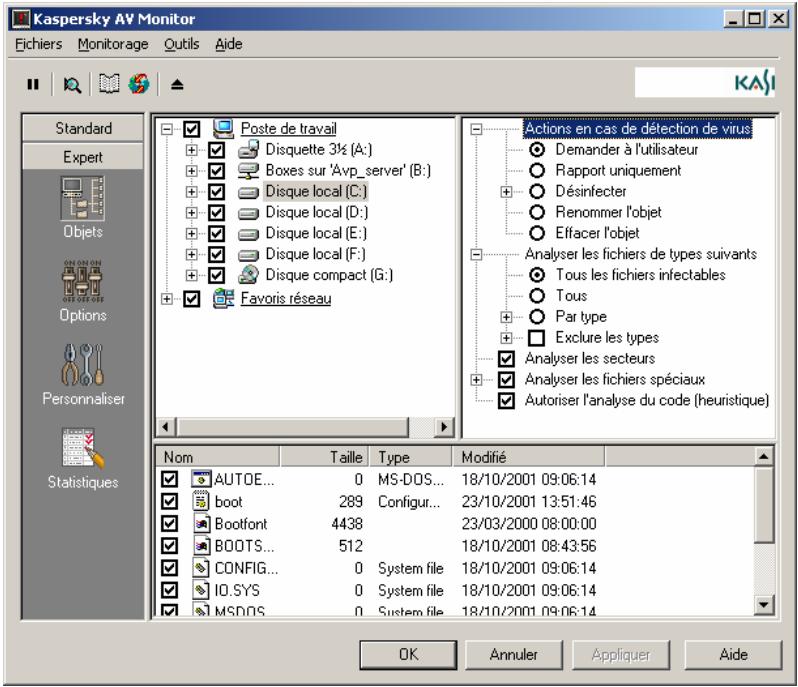Click the drive icon for Disque local (E:)
The width and height of the screenshot is (798, 687).
[x=248, y=234]
